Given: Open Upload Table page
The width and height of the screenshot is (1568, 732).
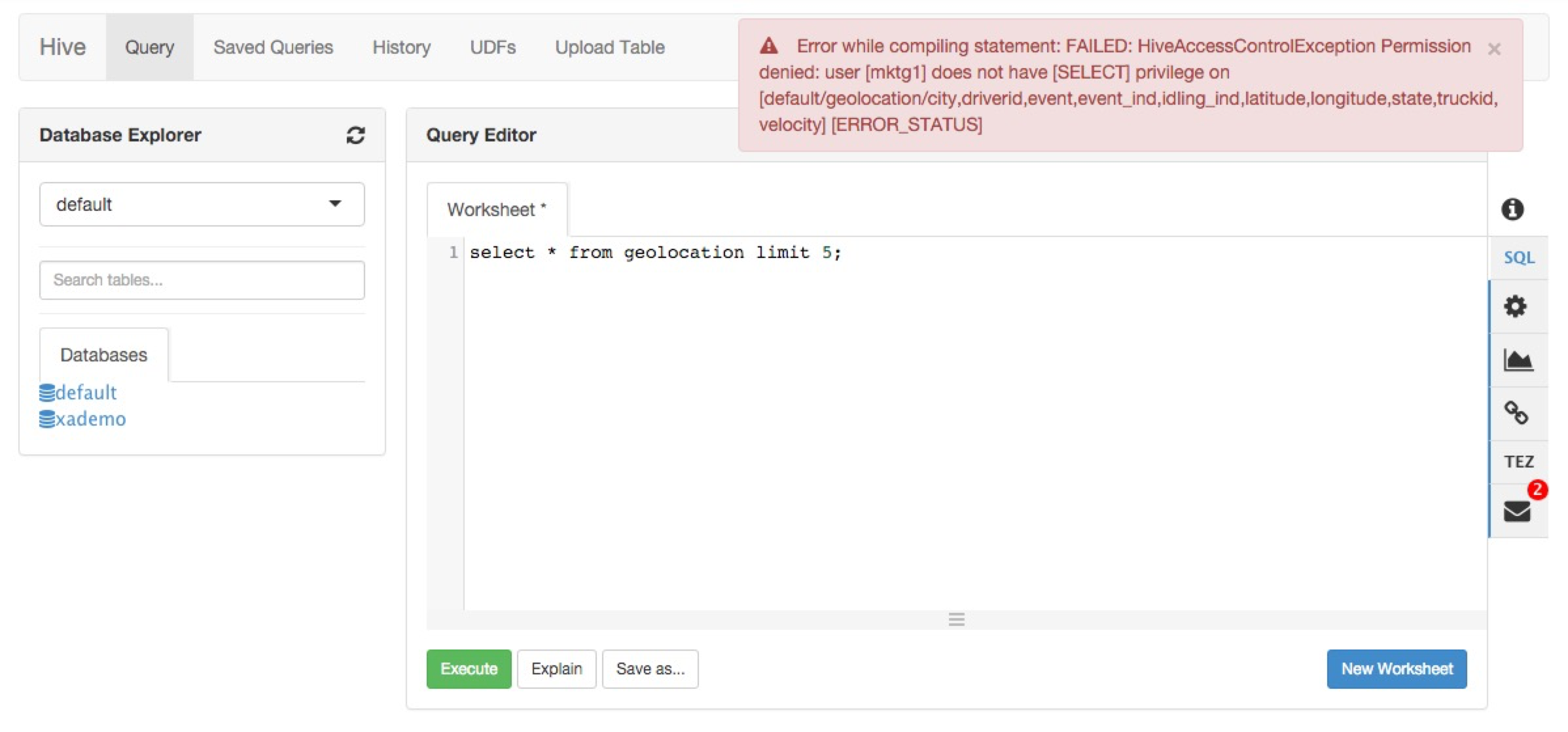Looking at the screenshot, I should click(609, 47).
